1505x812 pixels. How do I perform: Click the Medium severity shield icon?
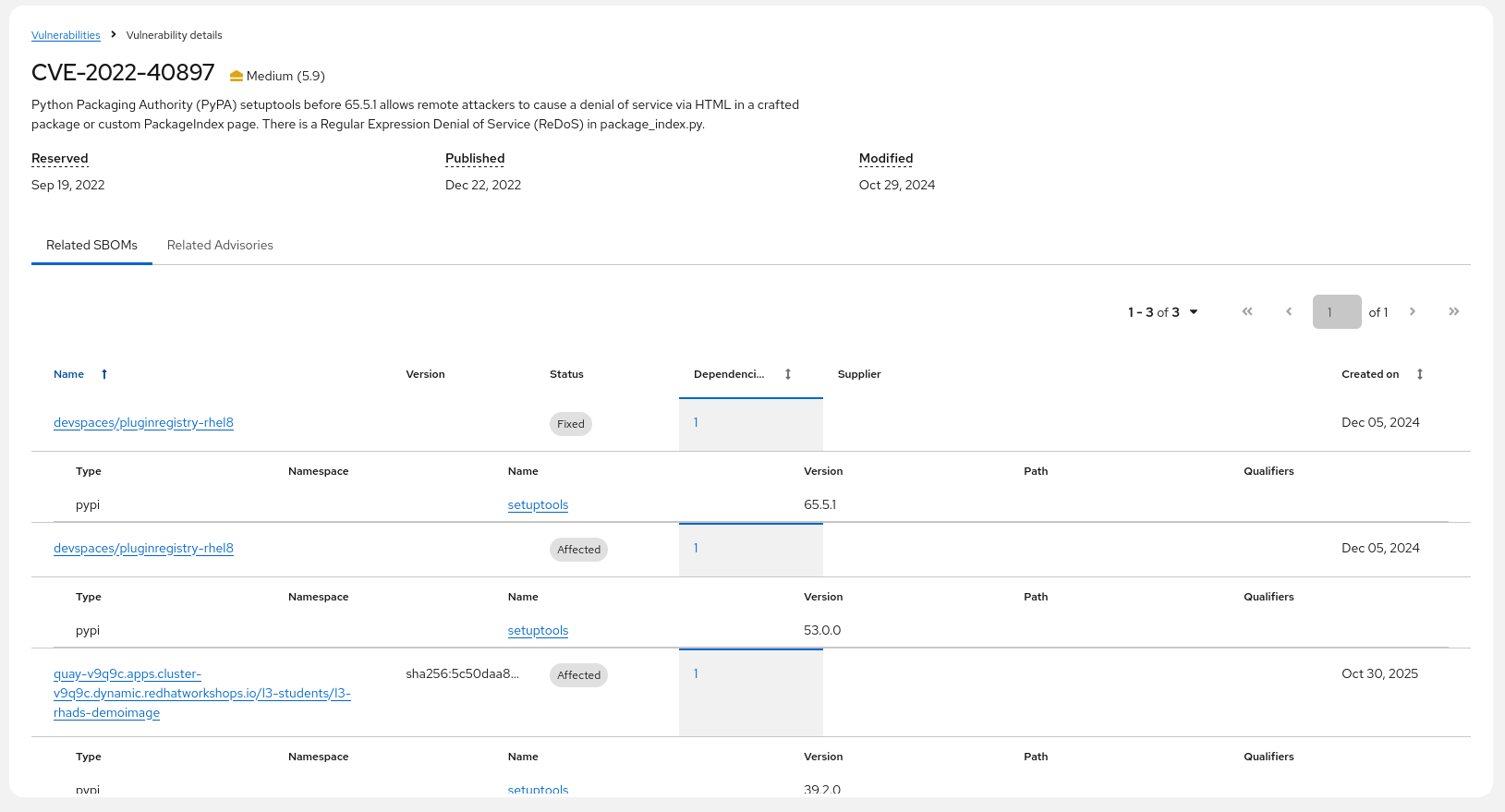(x=237, y=76)
